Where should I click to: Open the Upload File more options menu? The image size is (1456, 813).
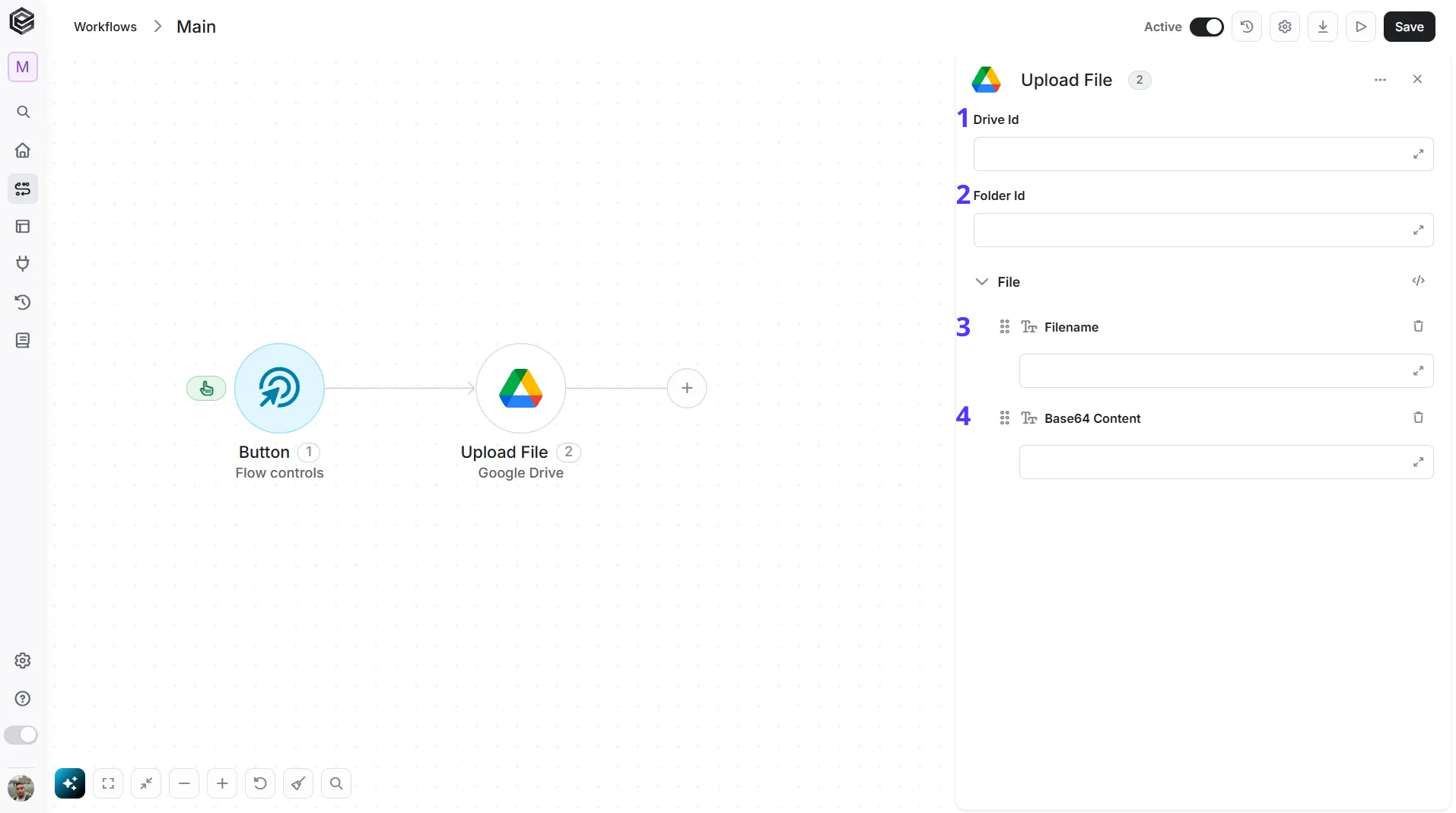1380,80
